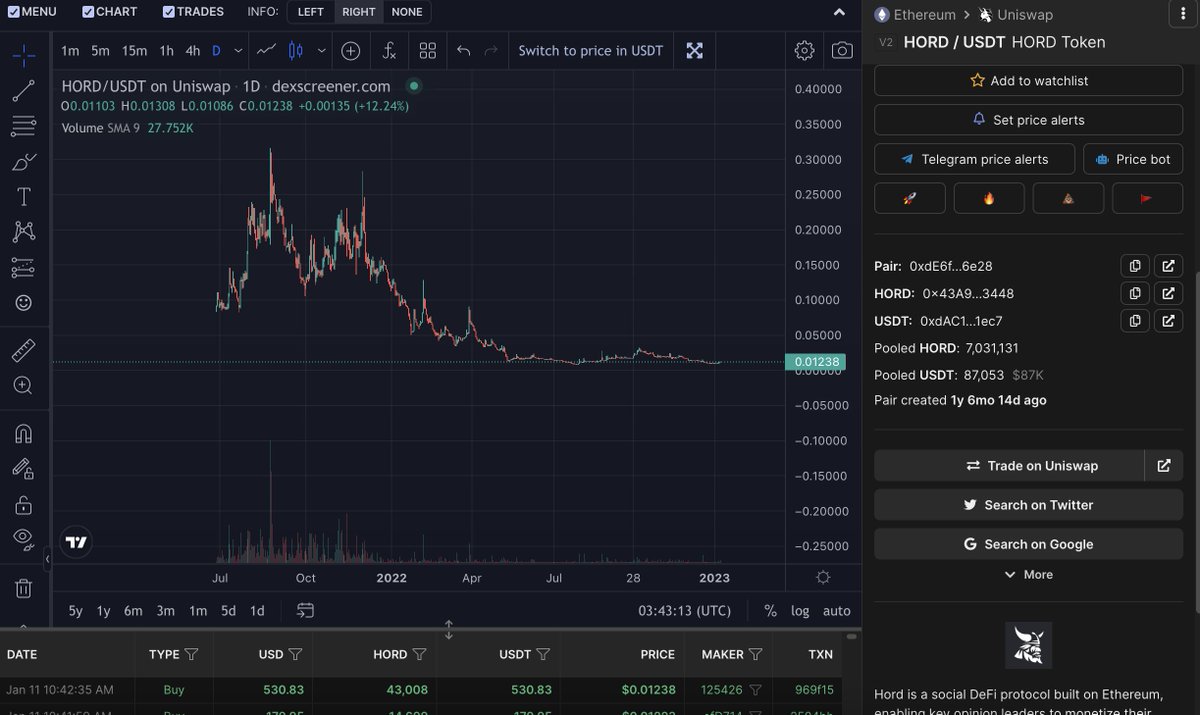1200x715 pixels.
Task: Set chart range to 5y
Action: (x=75, y=611)
